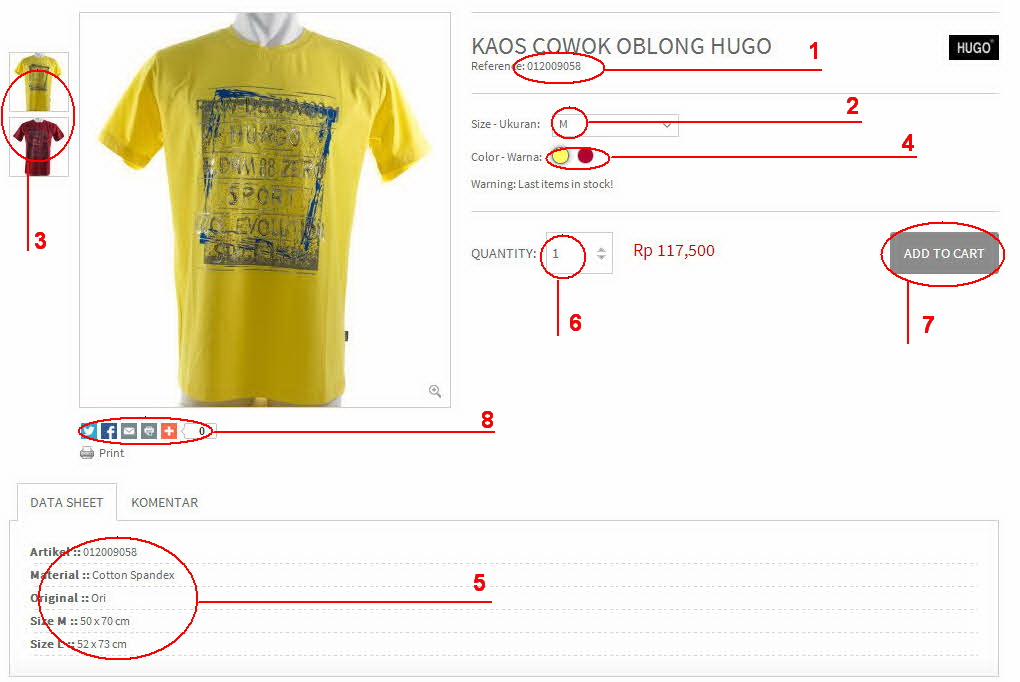The height and width of the screenshot is (682, 1020).
Task: Share product on Twitter icon
Action: tap(89, 431)
